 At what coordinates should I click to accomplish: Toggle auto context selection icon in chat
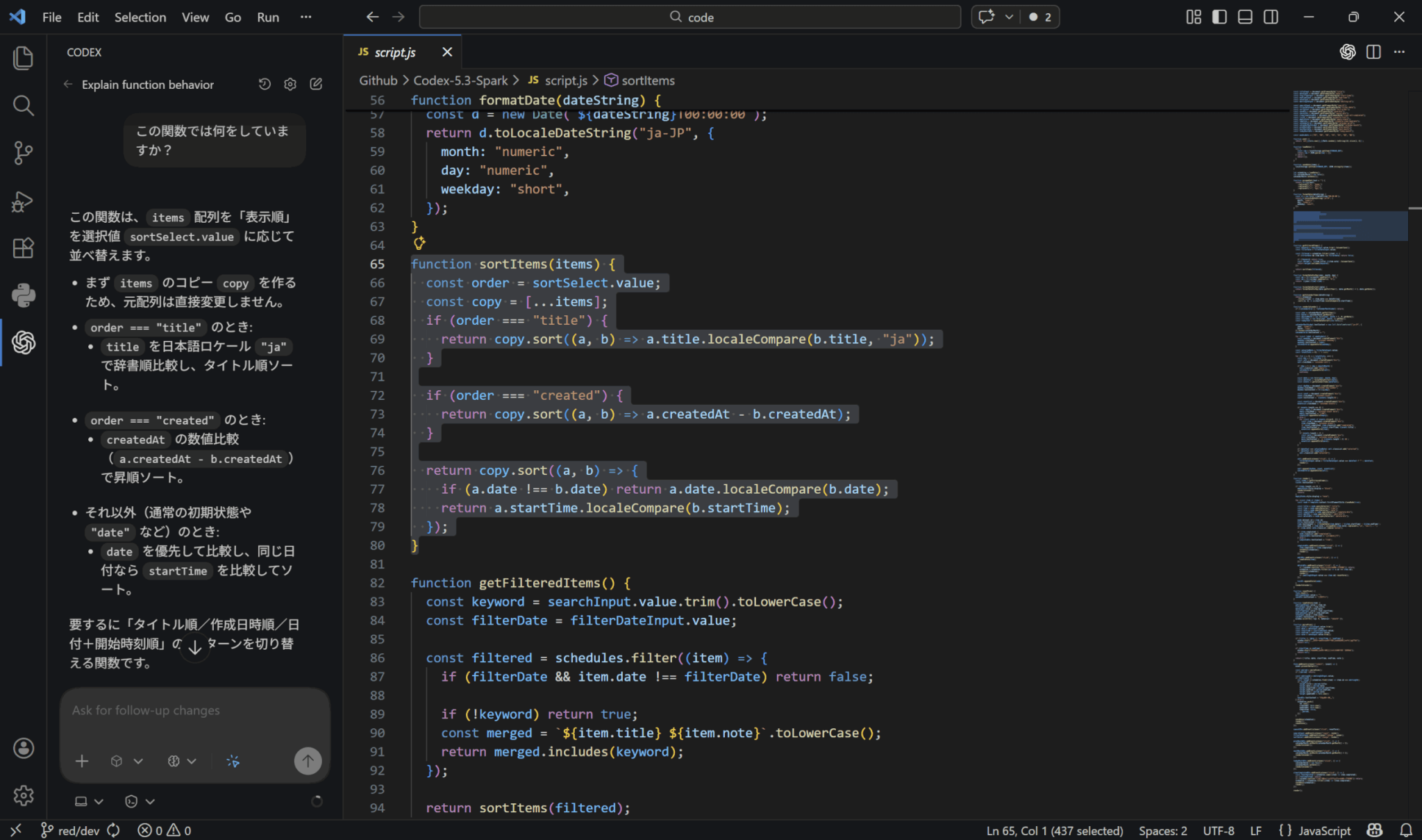[233, 762]
